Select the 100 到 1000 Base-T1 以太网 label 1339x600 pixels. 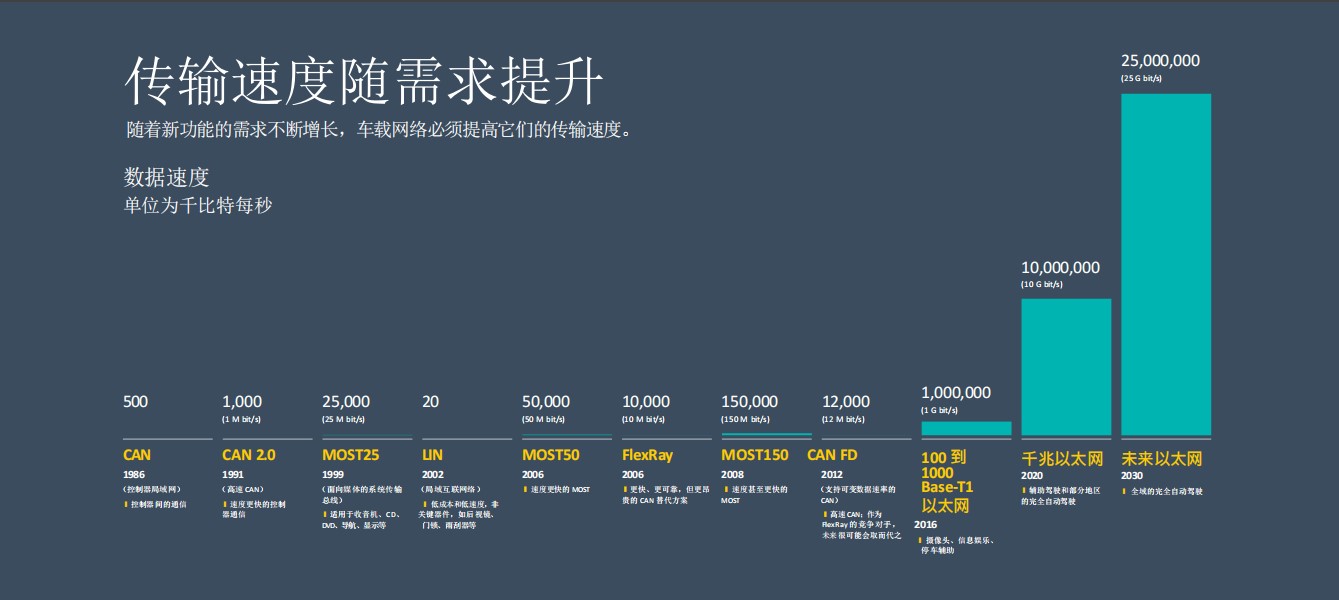tap(945, 482)
